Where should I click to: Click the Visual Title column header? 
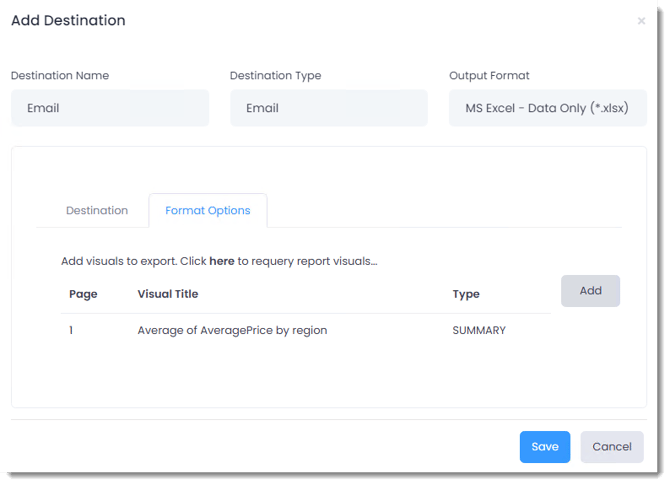click(x=168, y=294)
